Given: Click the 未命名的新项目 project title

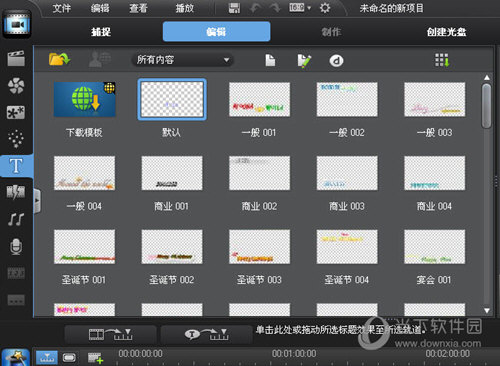Looking at the screenshot, I should [x=392, y=8].
